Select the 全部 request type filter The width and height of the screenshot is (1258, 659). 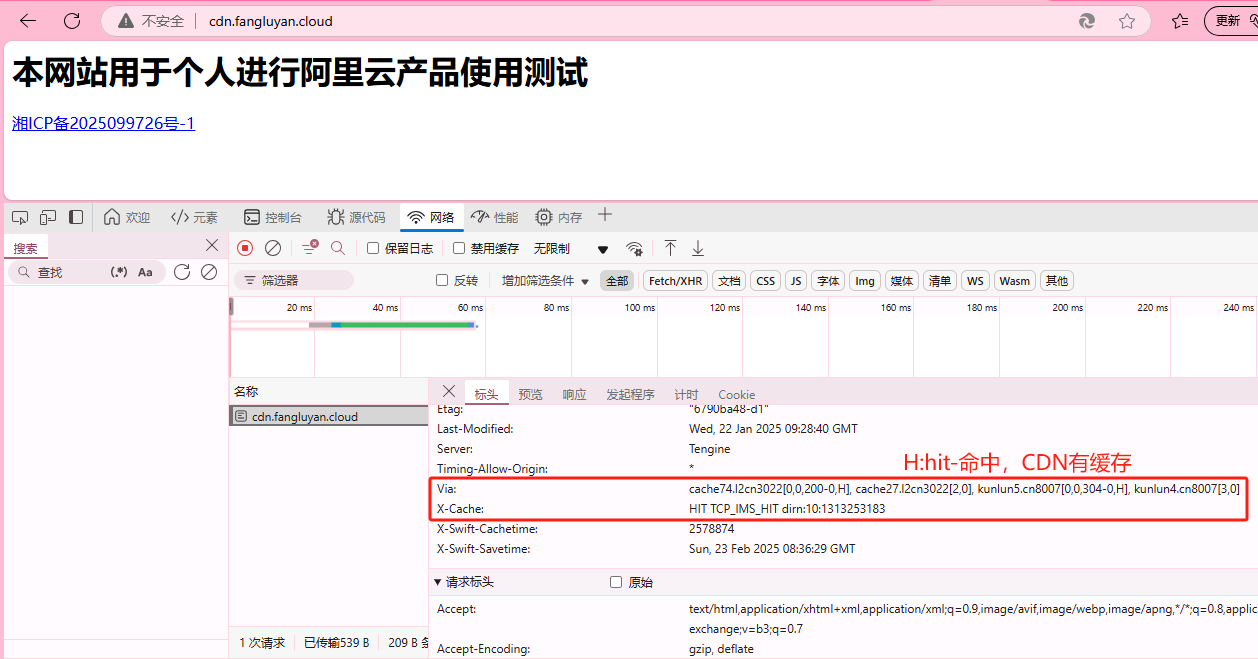click(617, 281)
